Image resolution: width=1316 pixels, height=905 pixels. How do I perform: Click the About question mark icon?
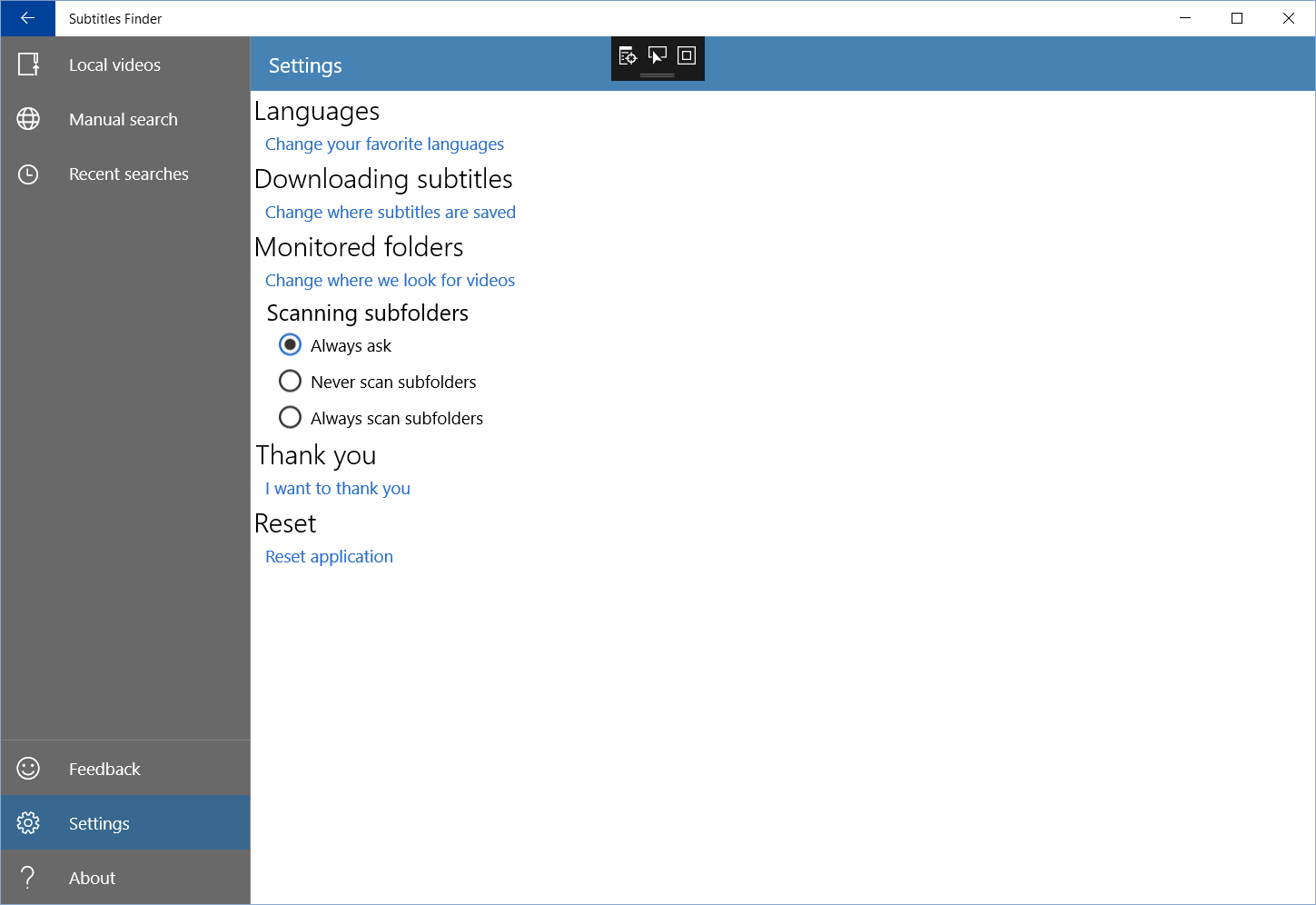click(29, 878)
